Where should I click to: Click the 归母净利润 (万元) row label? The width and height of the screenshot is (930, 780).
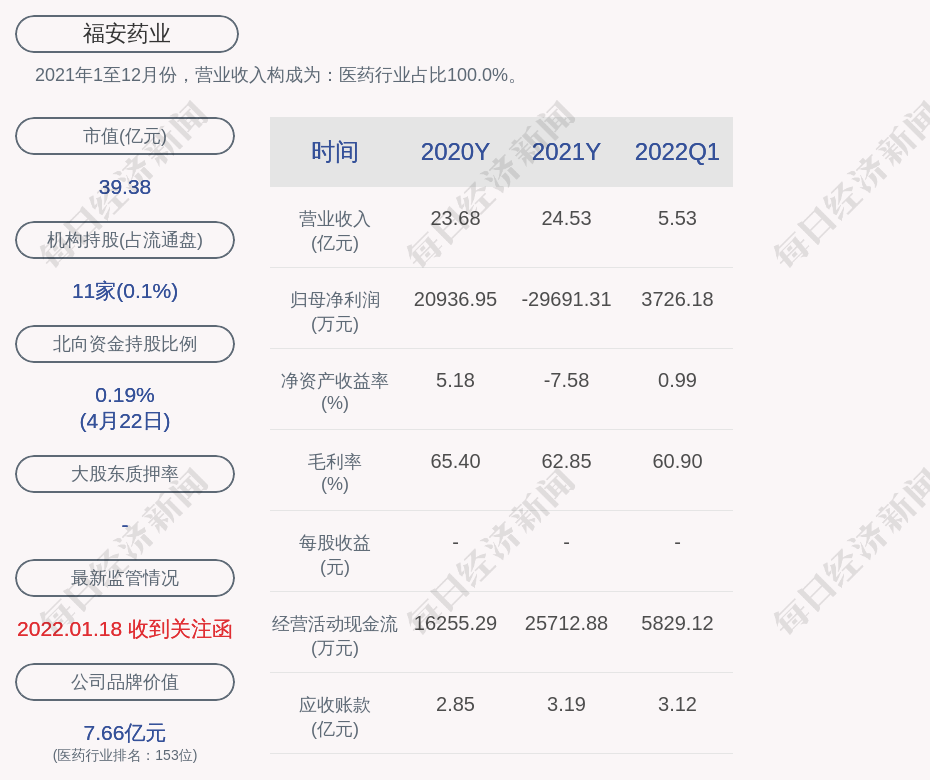335,312
